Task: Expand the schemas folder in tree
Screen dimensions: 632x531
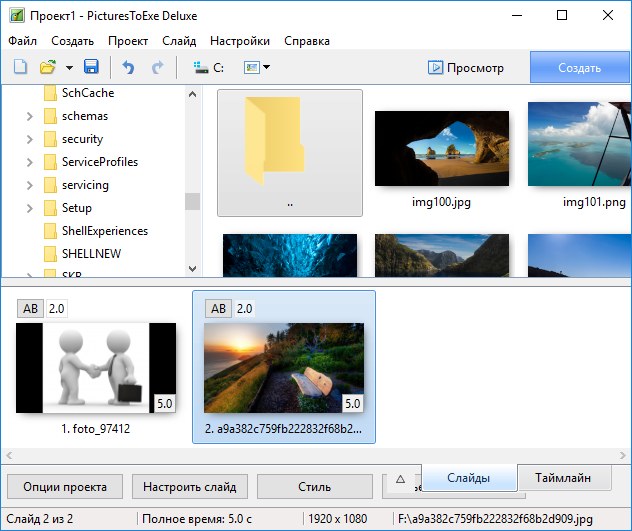Action: click(30, 116)
